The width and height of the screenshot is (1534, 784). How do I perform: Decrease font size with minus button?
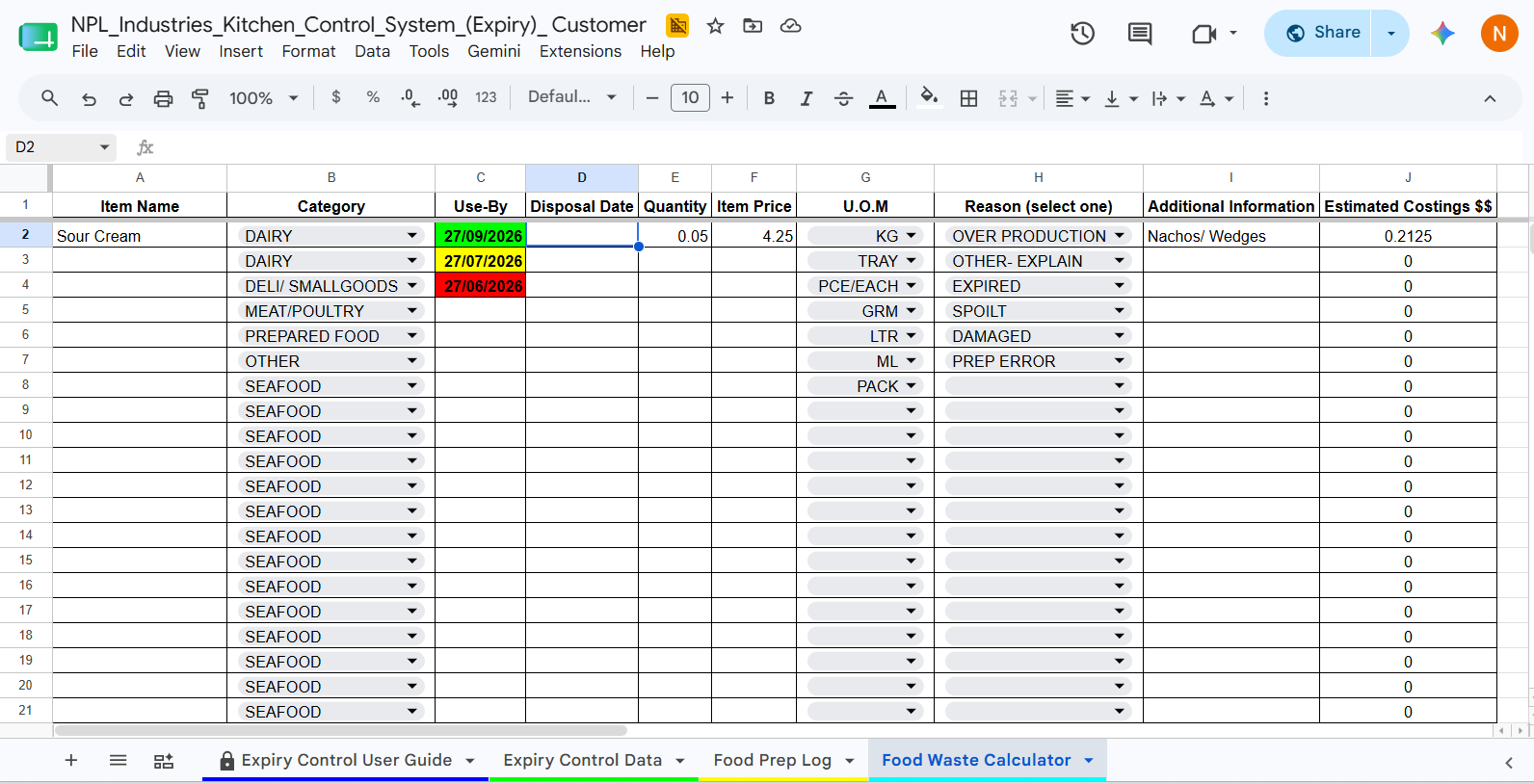[x=652, y=97]
